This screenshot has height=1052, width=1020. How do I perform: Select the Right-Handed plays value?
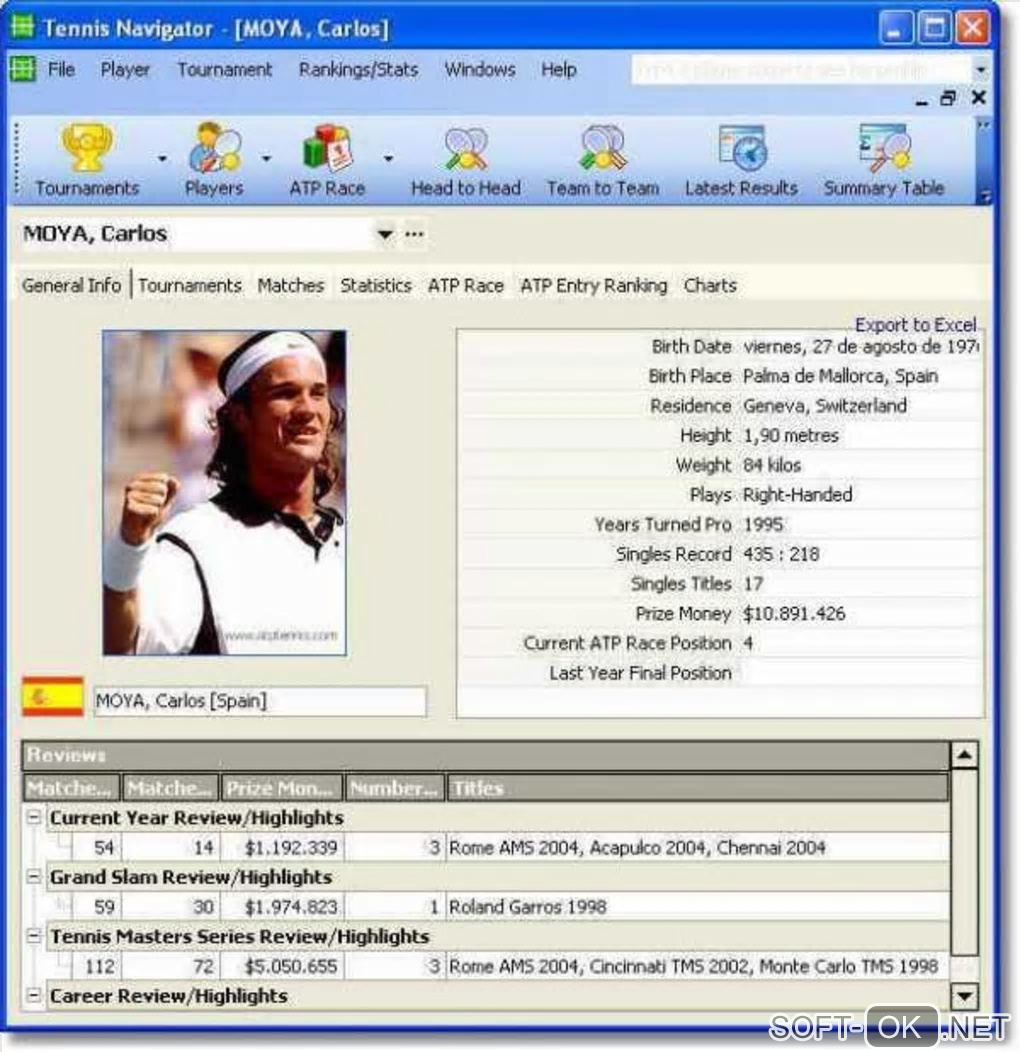[797, 494]
